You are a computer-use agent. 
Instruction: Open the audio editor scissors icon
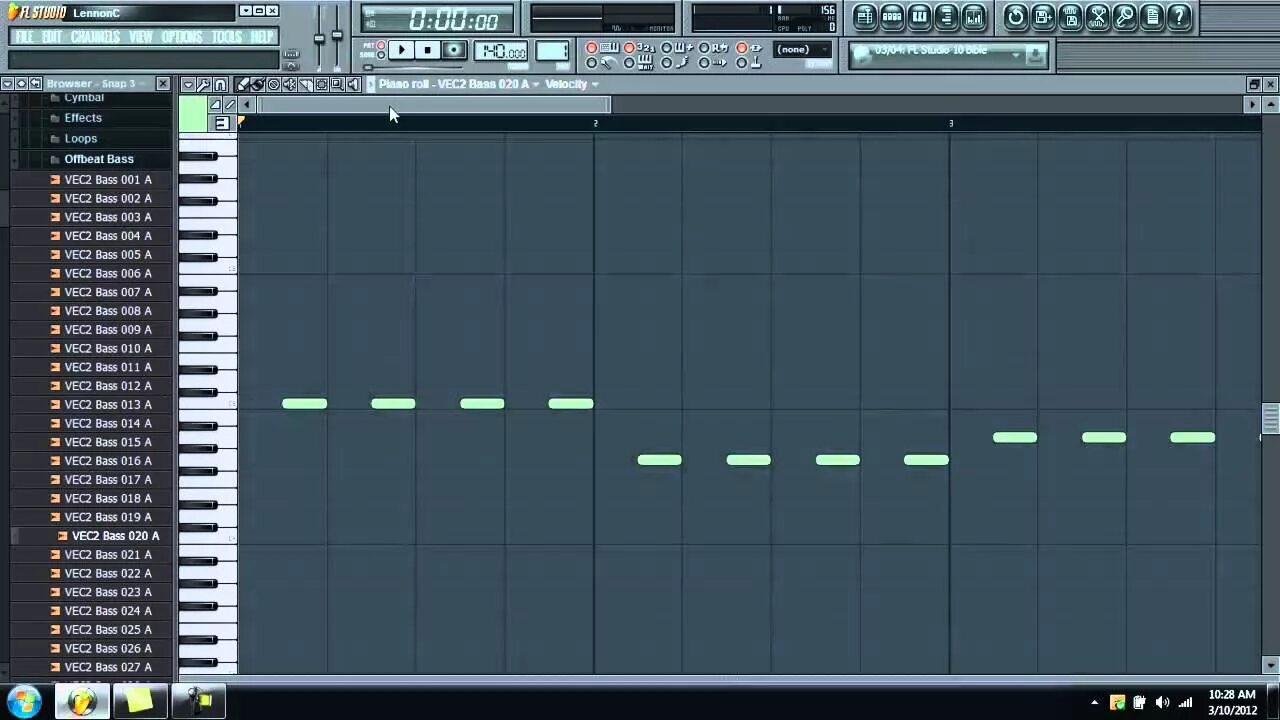click(1097, 16)
